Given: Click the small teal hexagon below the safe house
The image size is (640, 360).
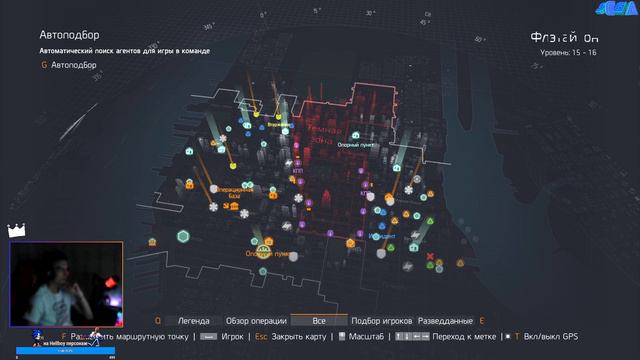Looking at the screenshot, I should tap(263, 271).
